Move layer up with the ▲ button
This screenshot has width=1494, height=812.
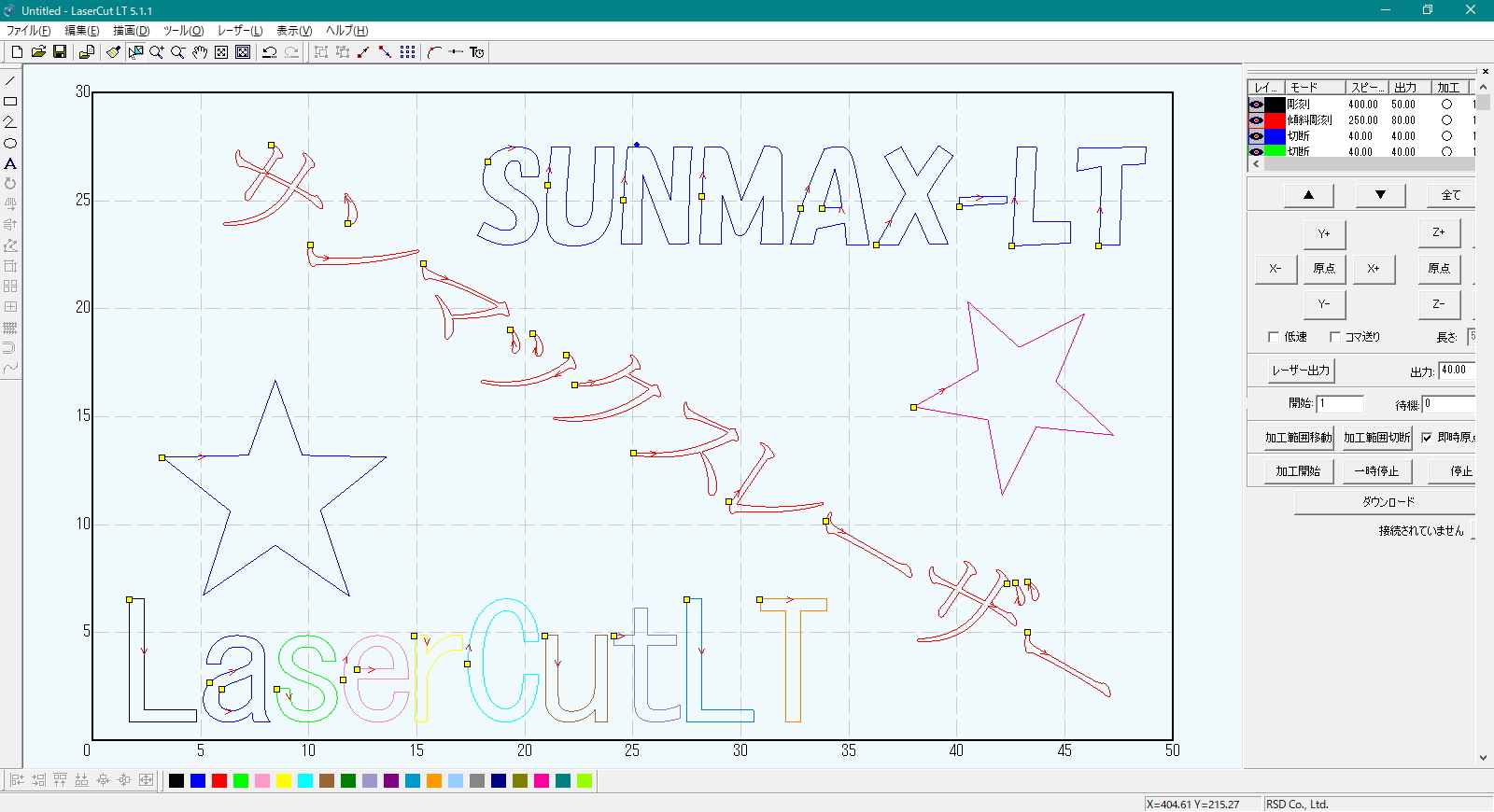pos(1308,195)
